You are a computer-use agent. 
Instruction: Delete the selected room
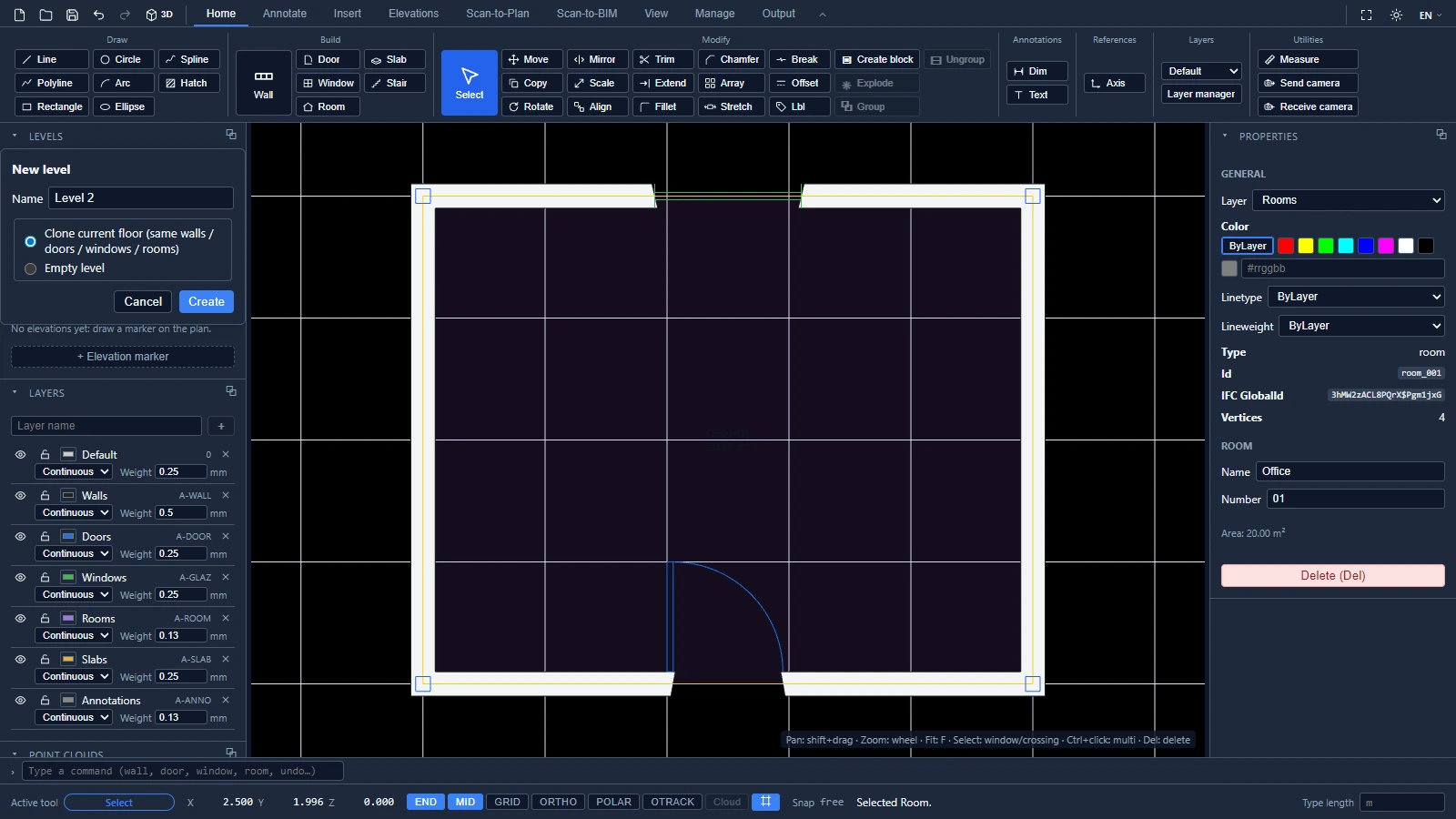tap(1333, 575)
